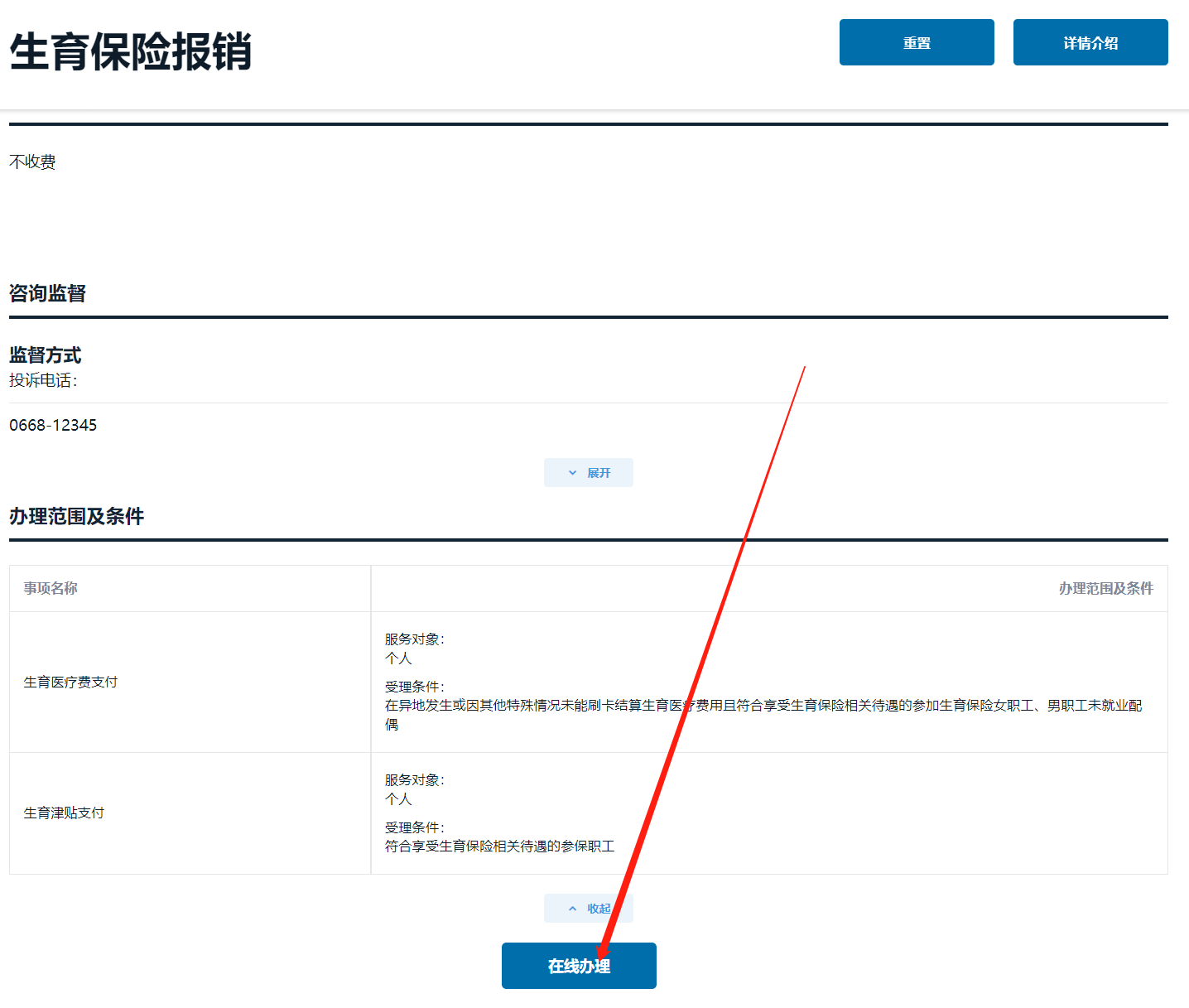Click the 重置 button
The height and width of the screenshot is (1008, 1189).
[916, 42]
